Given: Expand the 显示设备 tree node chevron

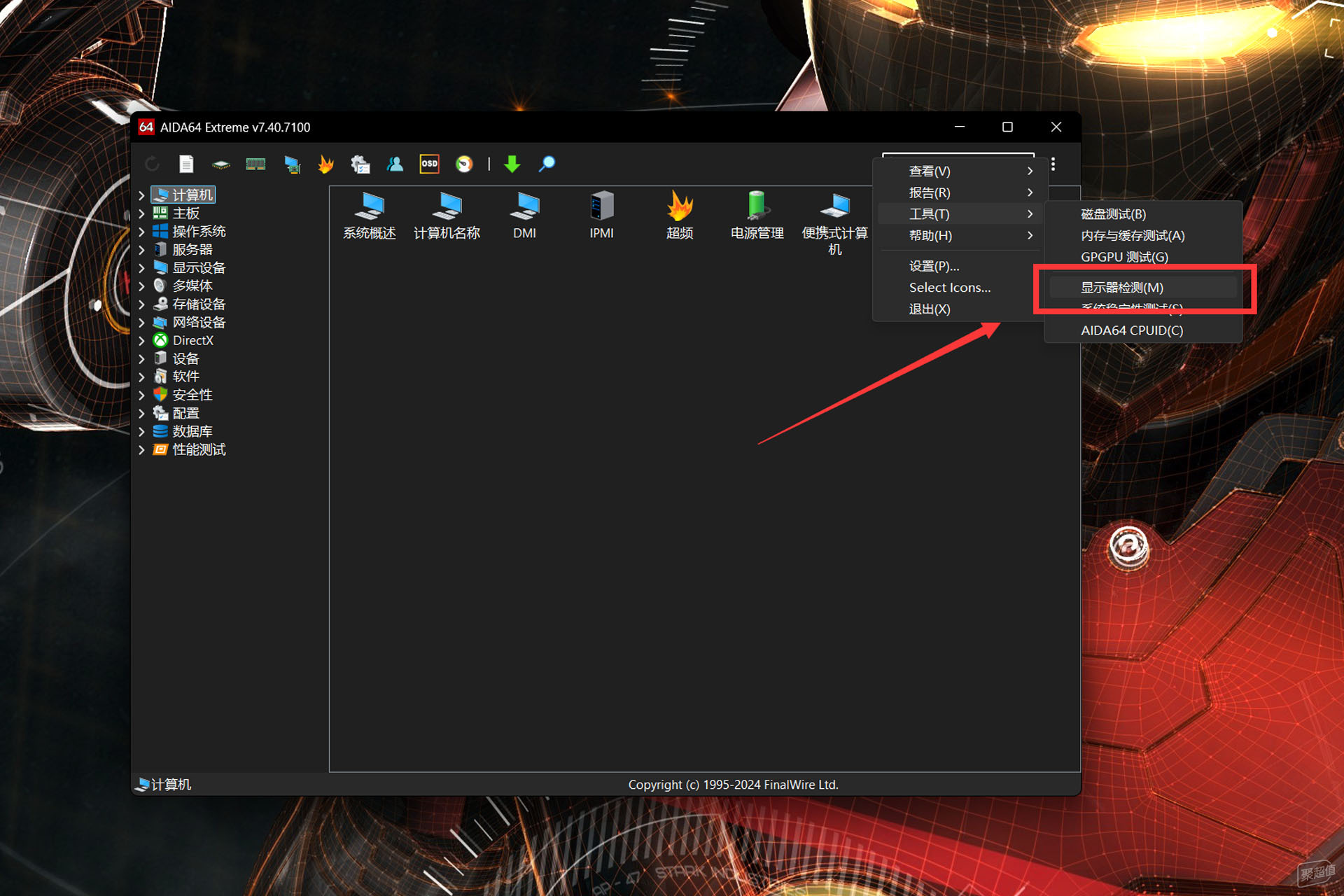Looking at the screenshot, I should 141,268.
